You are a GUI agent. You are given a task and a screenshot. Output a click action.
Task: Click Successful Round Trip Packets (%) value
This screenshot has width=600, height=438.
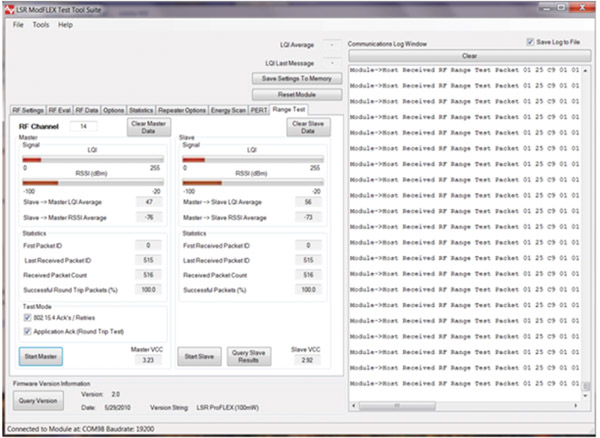point(148,290)
